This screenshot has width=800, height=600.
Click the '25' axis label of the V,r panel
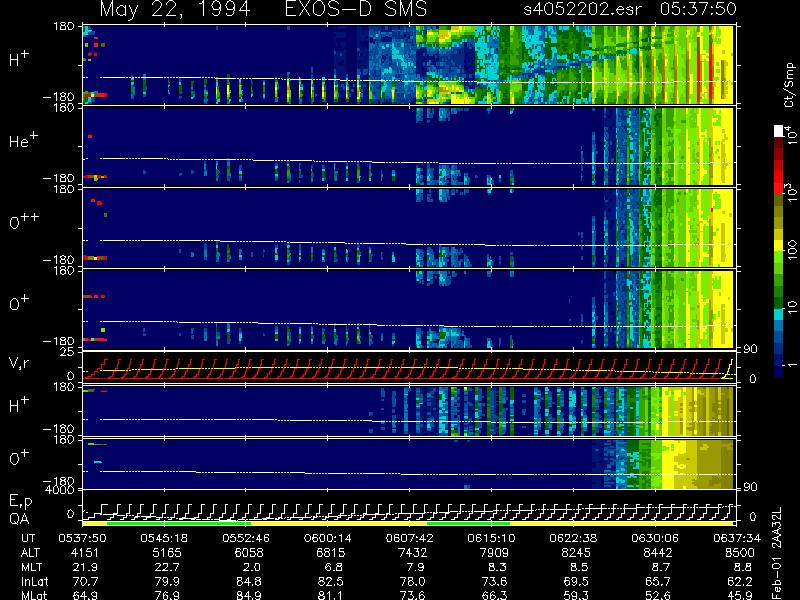tap(68, 352)
